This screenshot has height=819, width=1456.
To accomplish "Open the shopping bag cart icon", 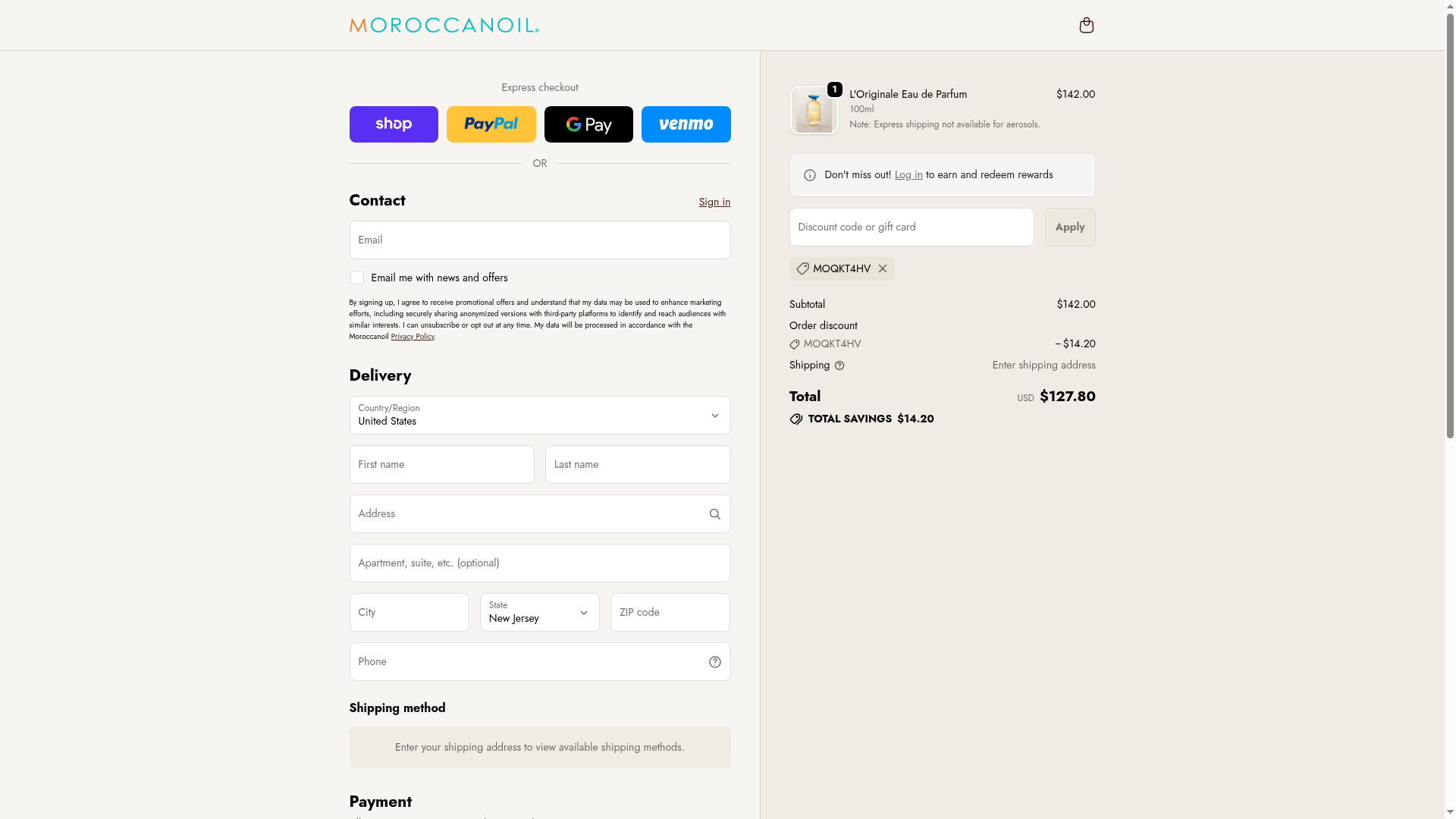I will (1086, 26).
